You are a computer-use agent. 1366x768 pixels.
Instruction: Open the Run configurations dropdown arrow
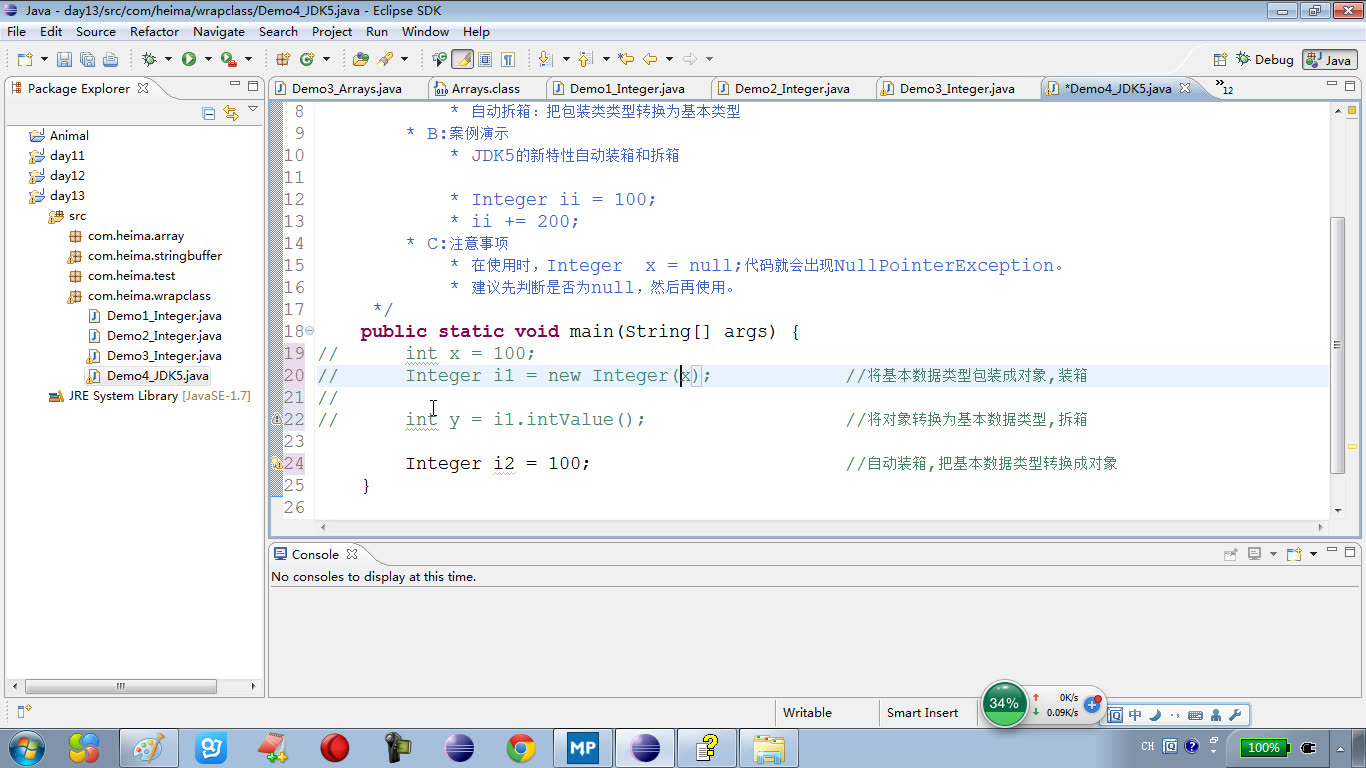click(x=208, y=60)
